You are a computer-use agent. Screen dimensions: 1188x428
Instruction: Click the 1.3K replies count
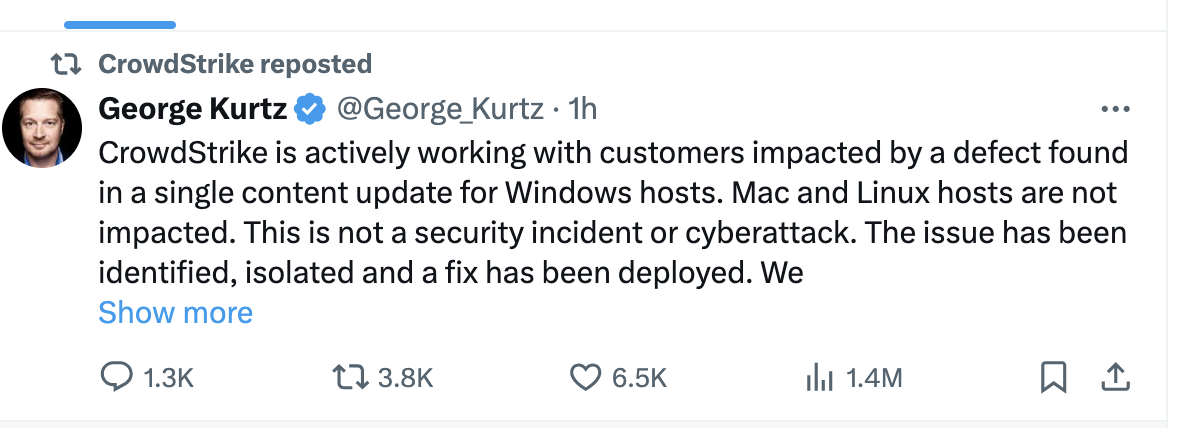pyautogui.click(x=168, y=377)
